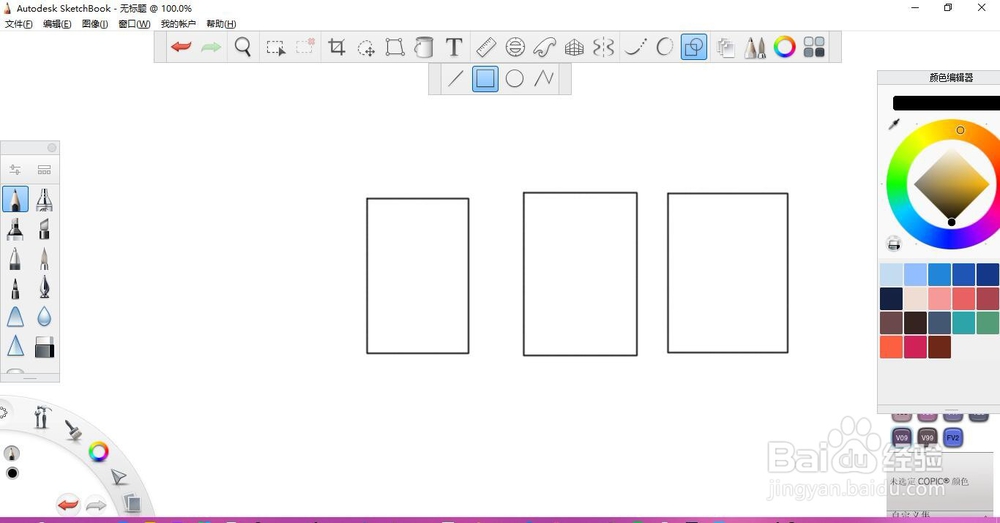Click the black current color bar
1000x523 pixels.
(x=946, y=103)
